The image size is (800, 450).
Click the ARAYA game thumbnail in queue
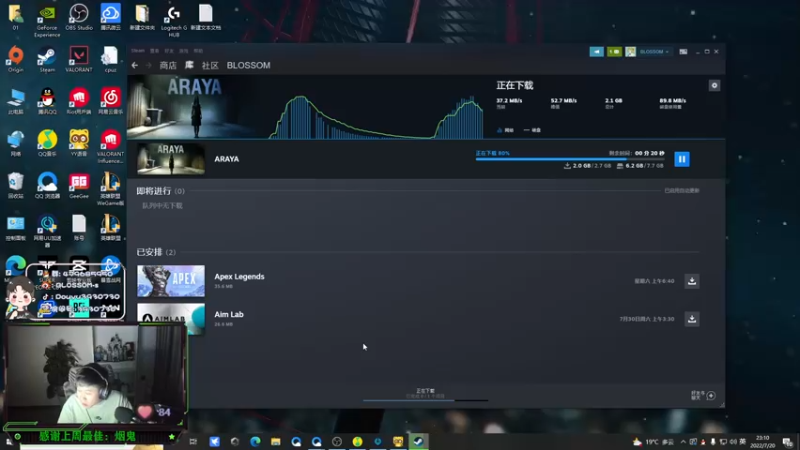[171, 159]
